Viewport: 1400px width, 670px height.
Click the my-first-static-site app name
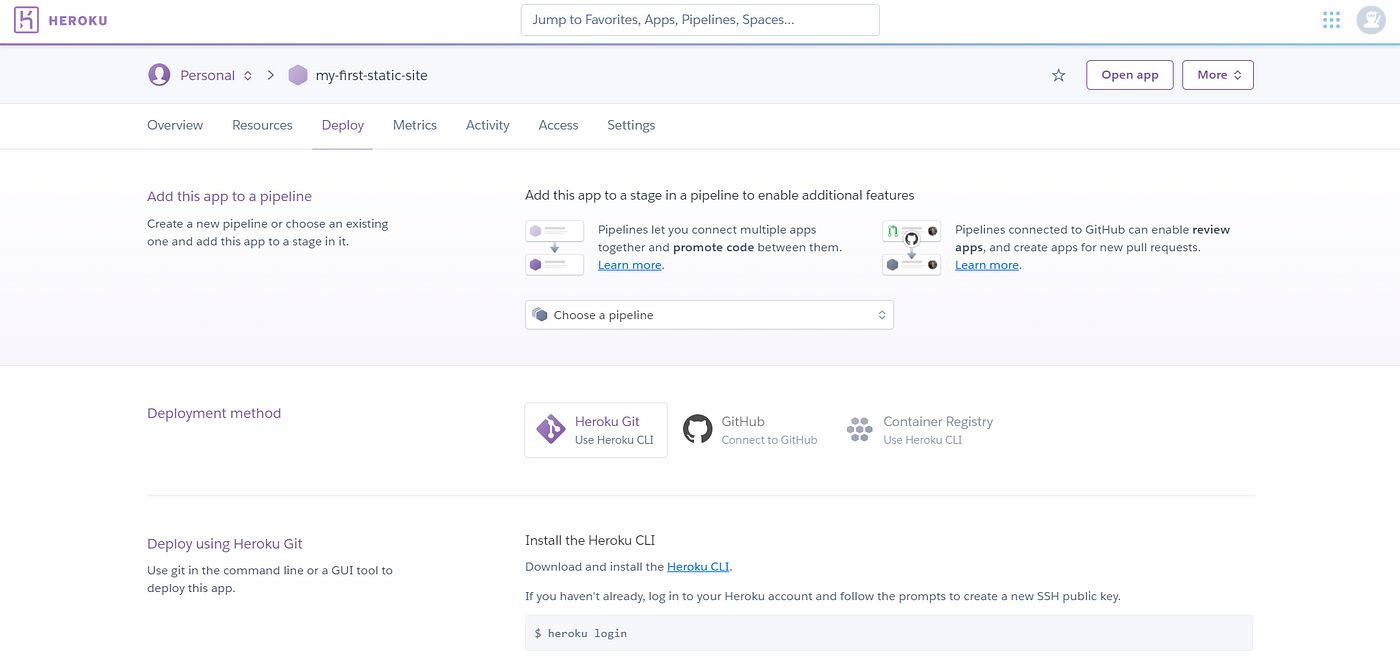tap(371, 75)
